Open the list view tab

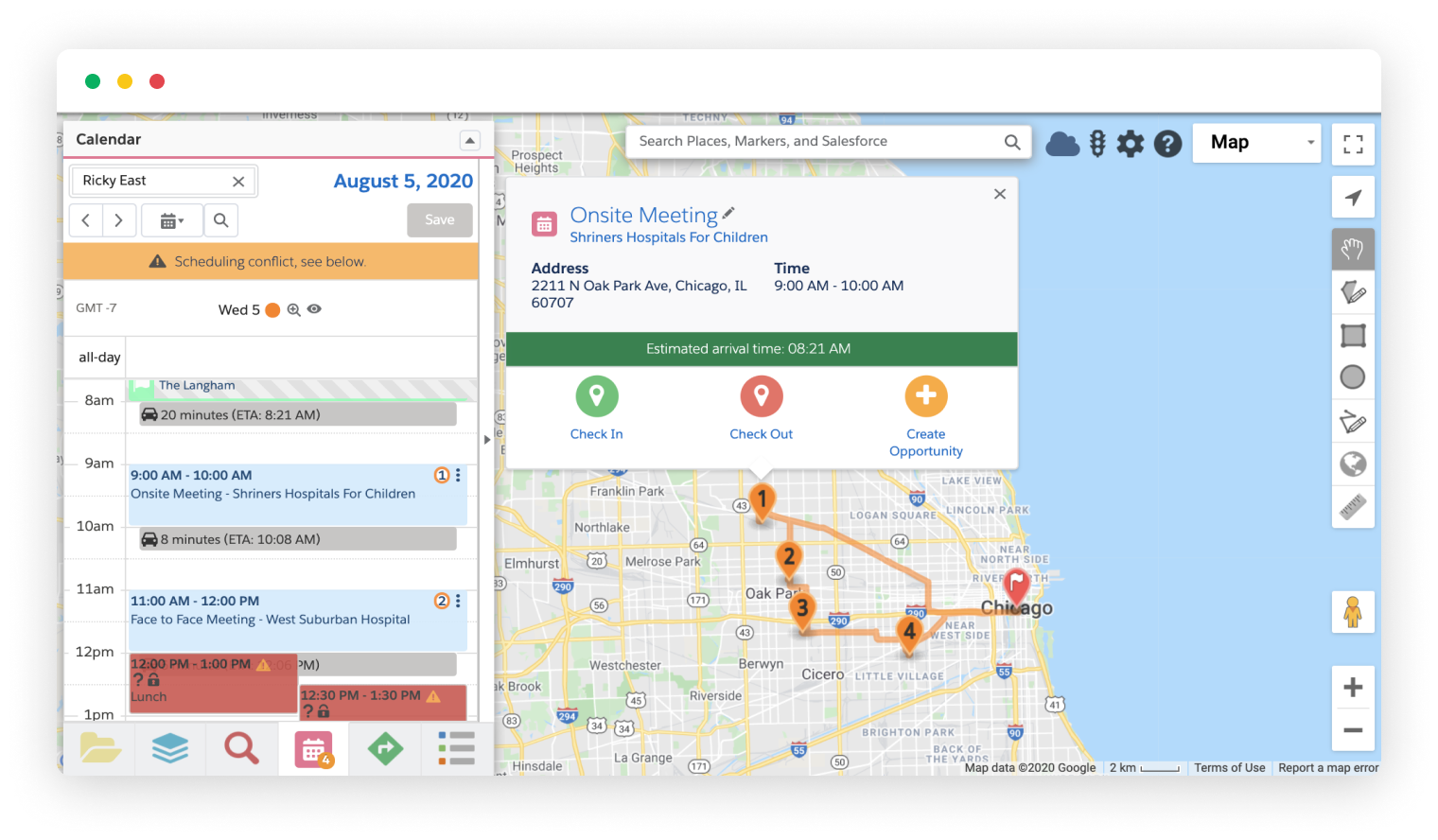click(456, 748)
